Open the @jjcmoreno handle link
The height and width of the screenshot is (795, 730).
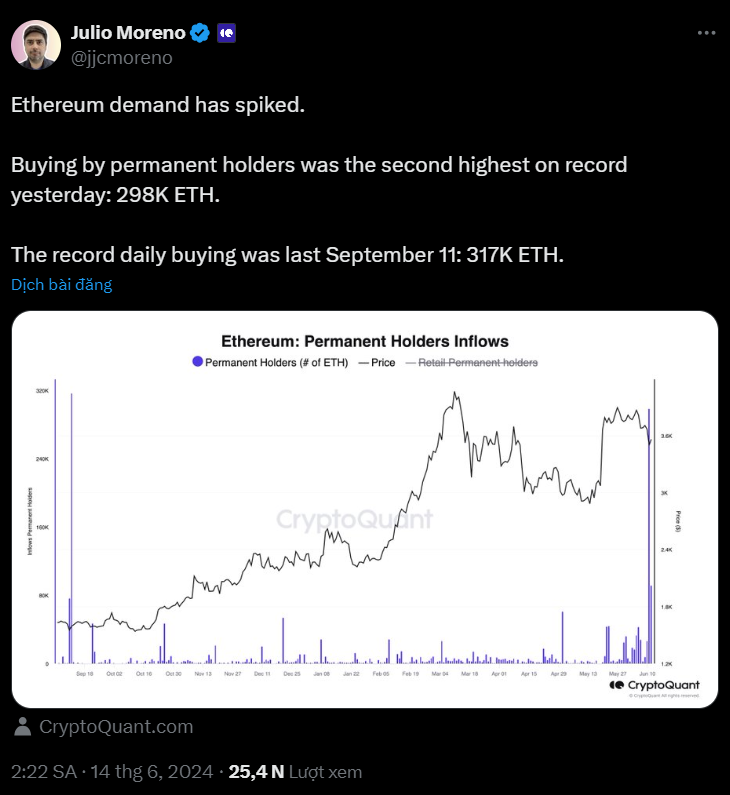click(121, 58)
